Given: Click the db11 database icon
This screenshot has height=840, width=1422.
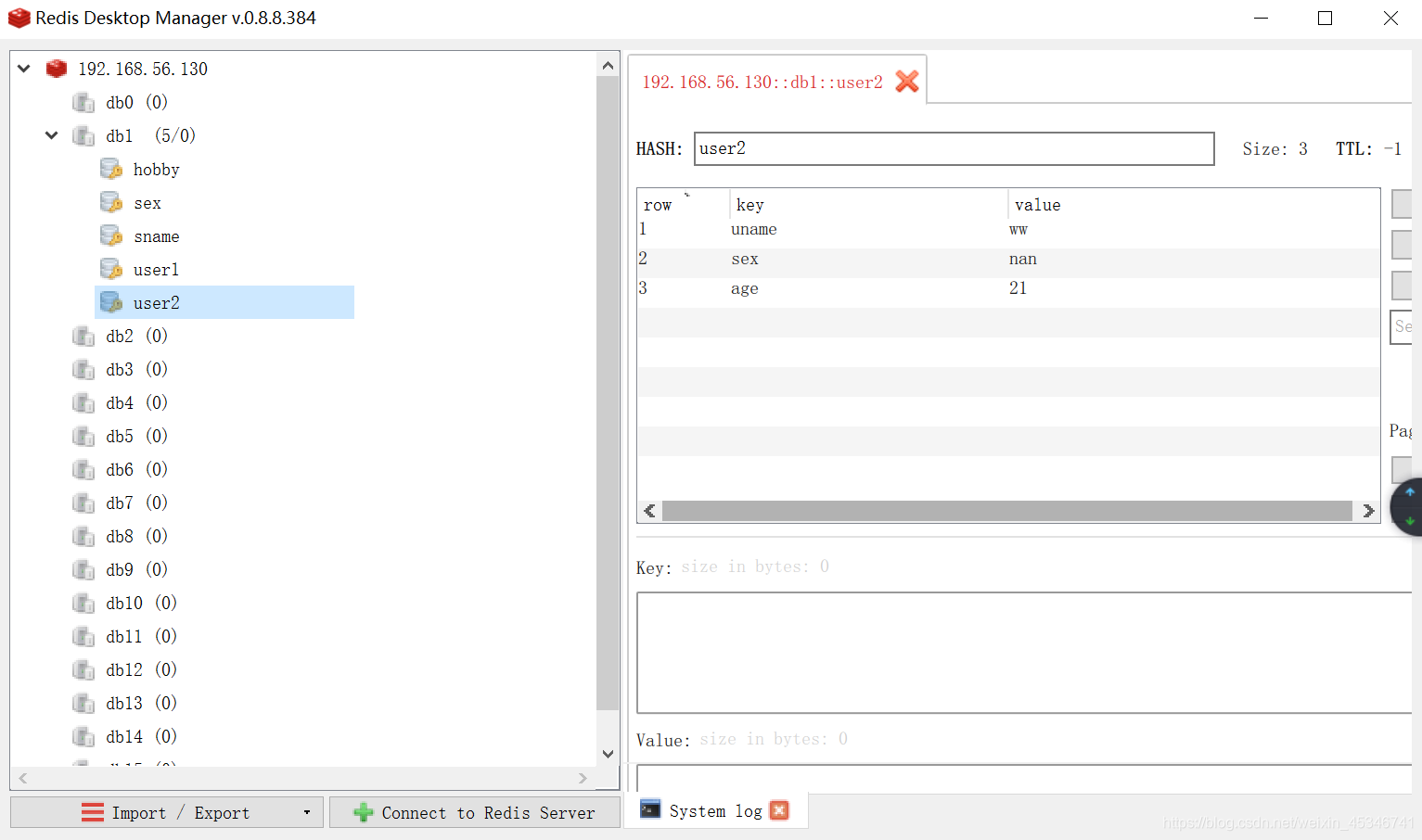Looking at the screenshot, I should pos(83,636).
